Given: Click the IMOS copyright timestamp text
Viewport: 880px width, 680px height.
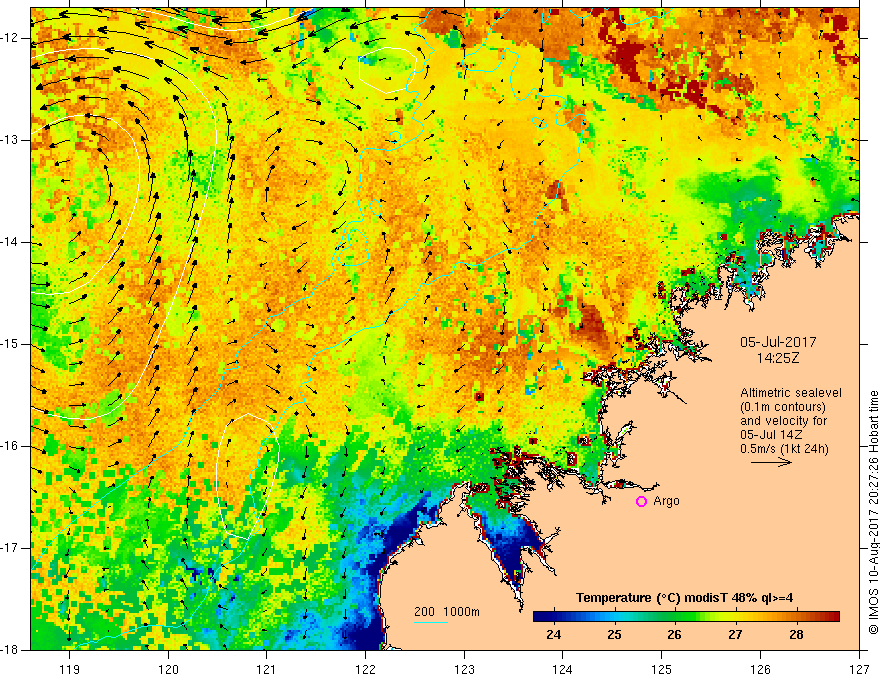Looking at the screenshot, I should (x=873, y=514).
